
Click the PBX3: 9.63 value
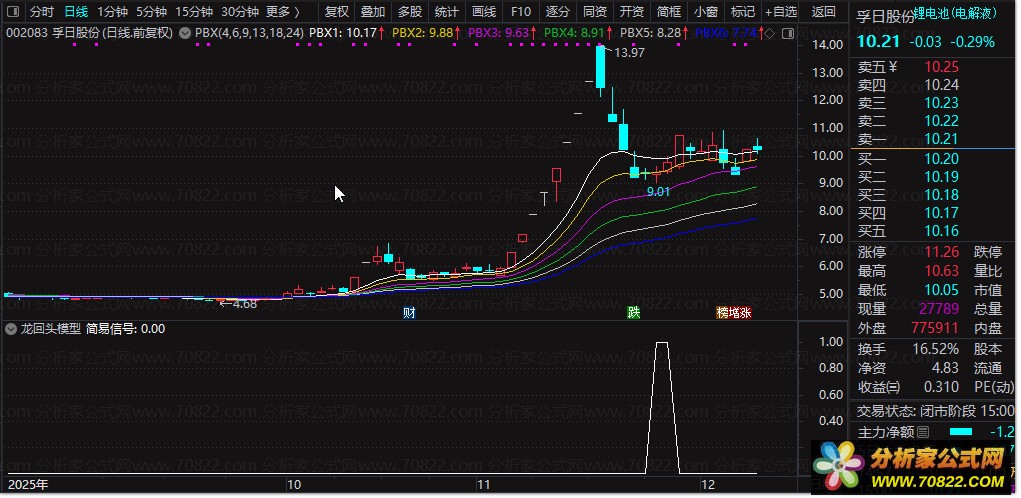pos(499,33)
